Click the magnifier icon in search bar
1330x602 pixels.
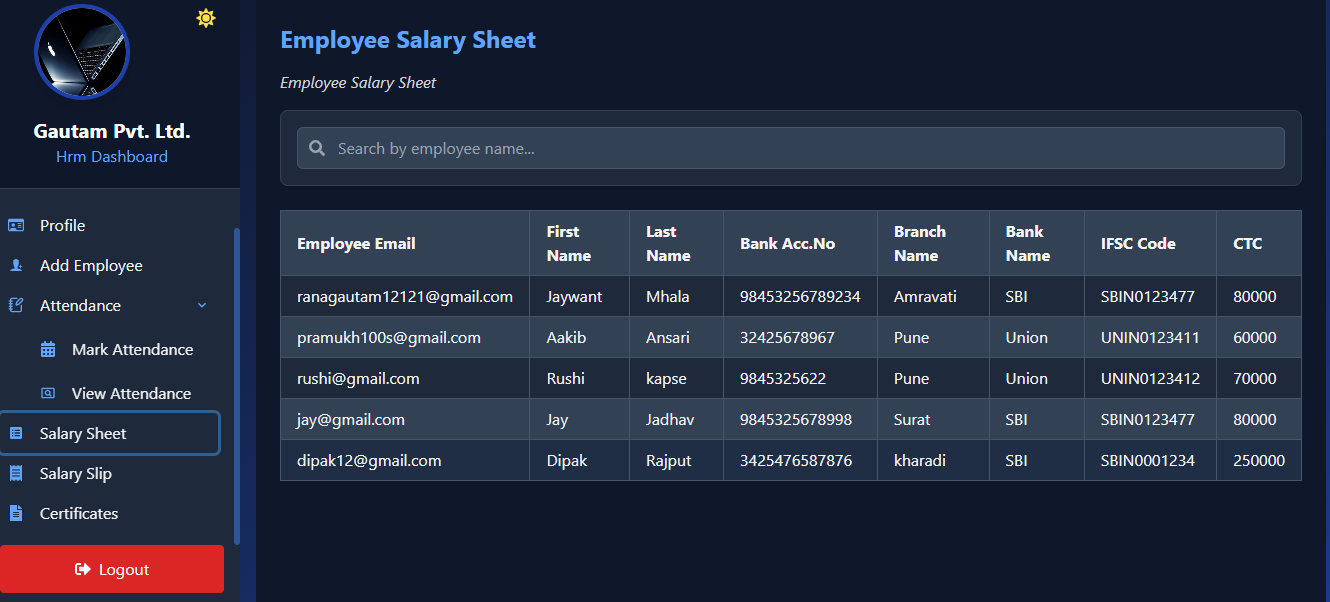click(x=317, y=148)
